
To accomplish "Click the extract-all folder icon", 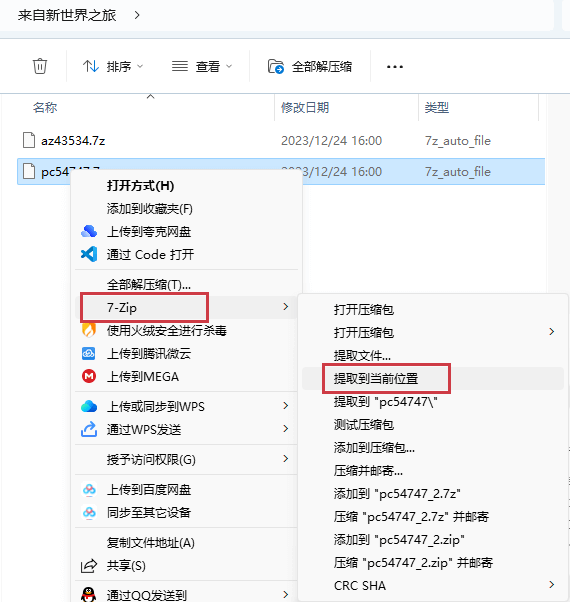I will tap(276, 66).
